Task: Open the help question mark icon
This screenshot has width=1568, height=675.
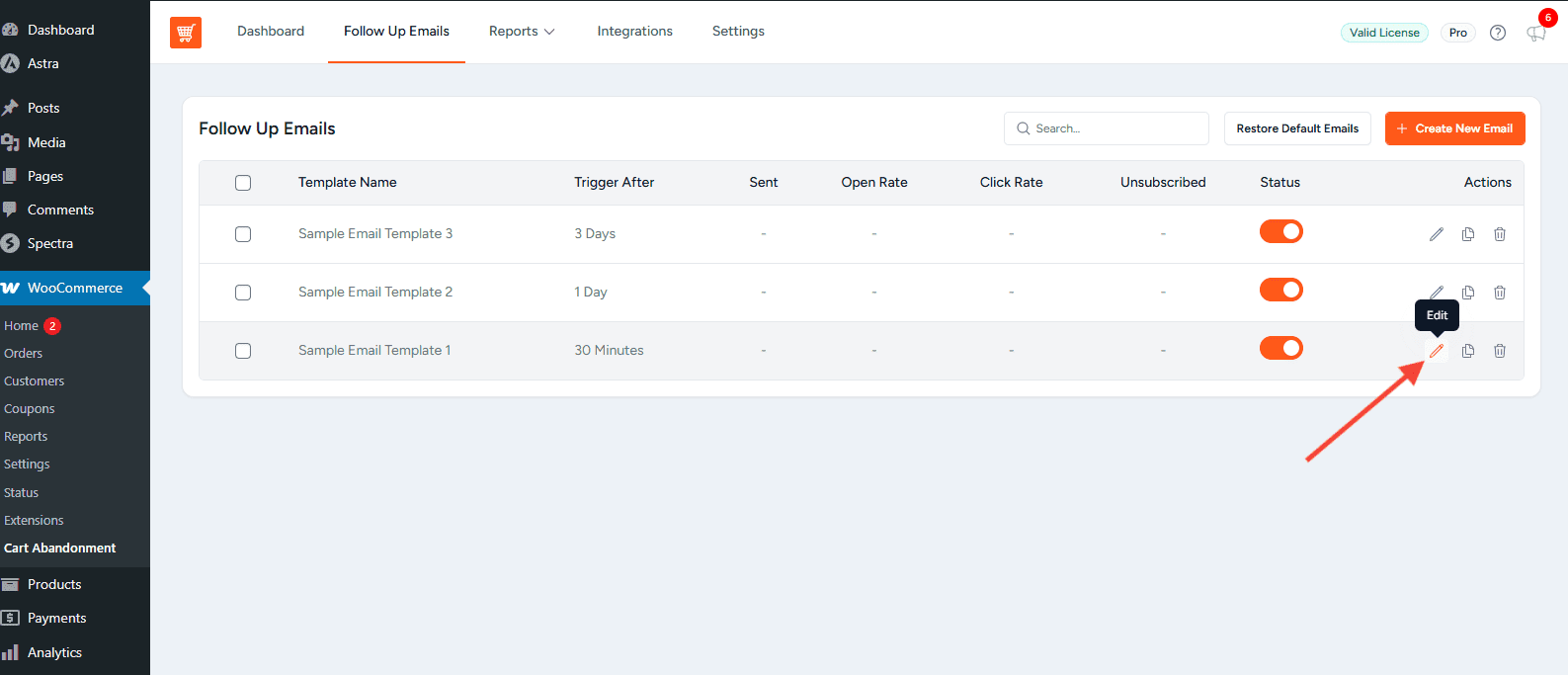Action: (x=1498, y=33)
